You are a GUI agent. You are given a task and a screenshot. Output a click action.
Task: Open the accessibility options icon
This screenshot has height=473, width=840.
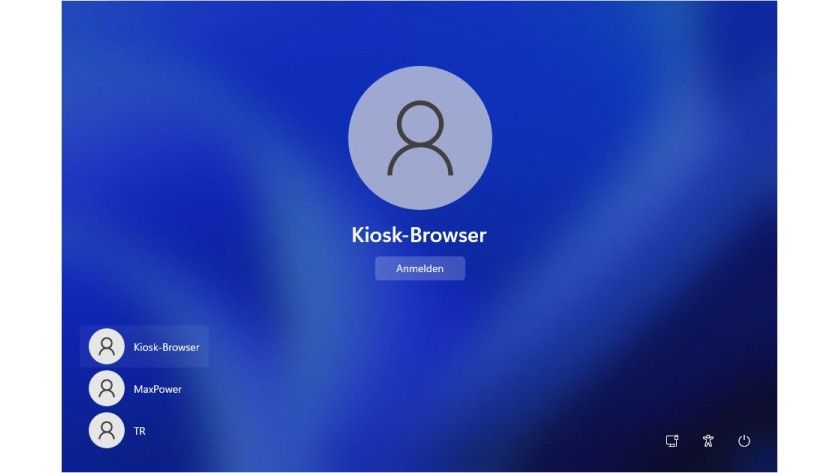pos(708,441)
